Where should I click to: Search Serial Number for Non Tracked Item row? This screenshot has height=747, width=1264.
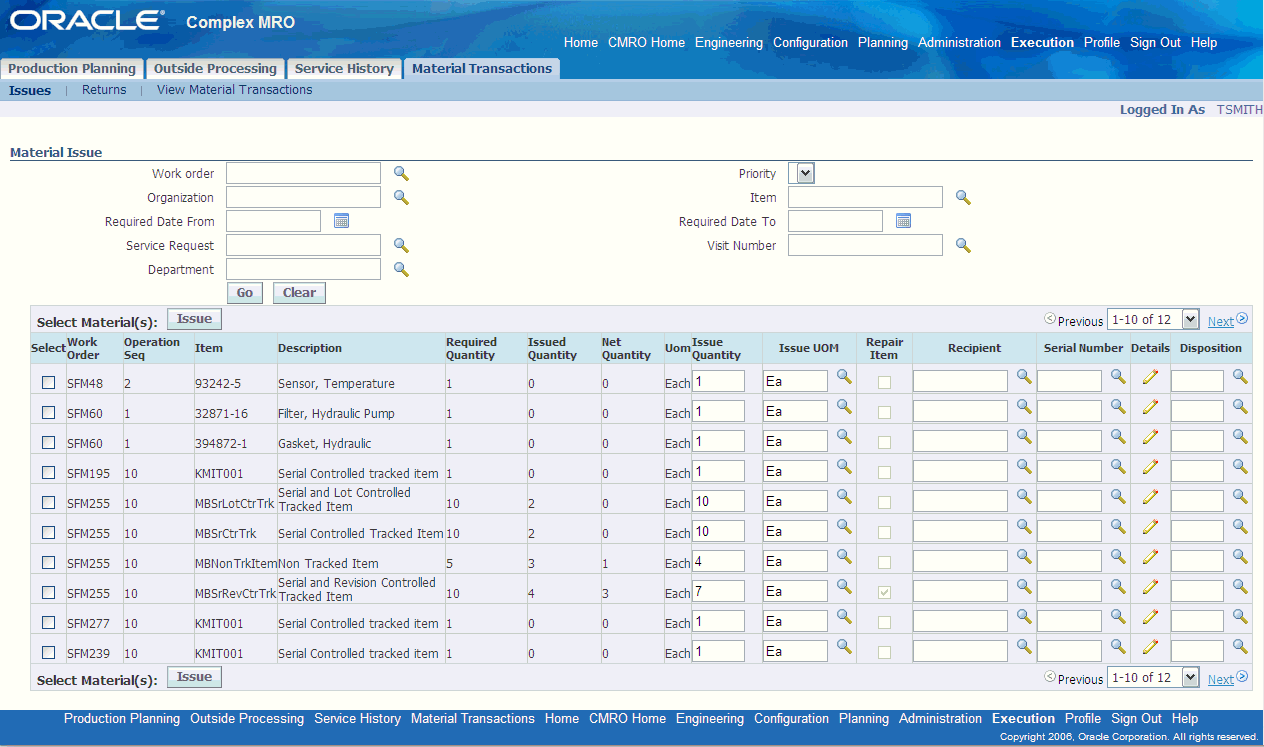(x=1118, y=557)
